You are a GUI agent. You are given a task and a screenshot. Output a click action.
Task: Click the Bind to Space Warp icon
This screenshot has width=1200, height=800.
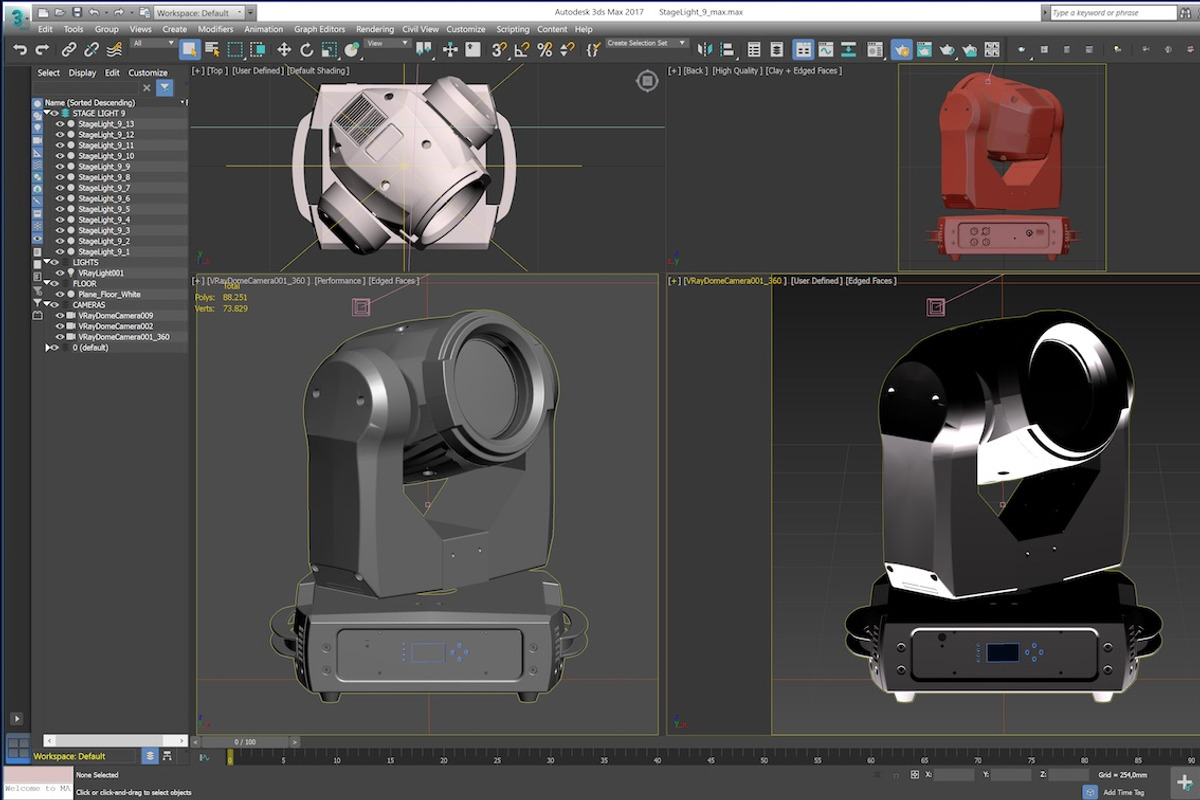[114, 49]
